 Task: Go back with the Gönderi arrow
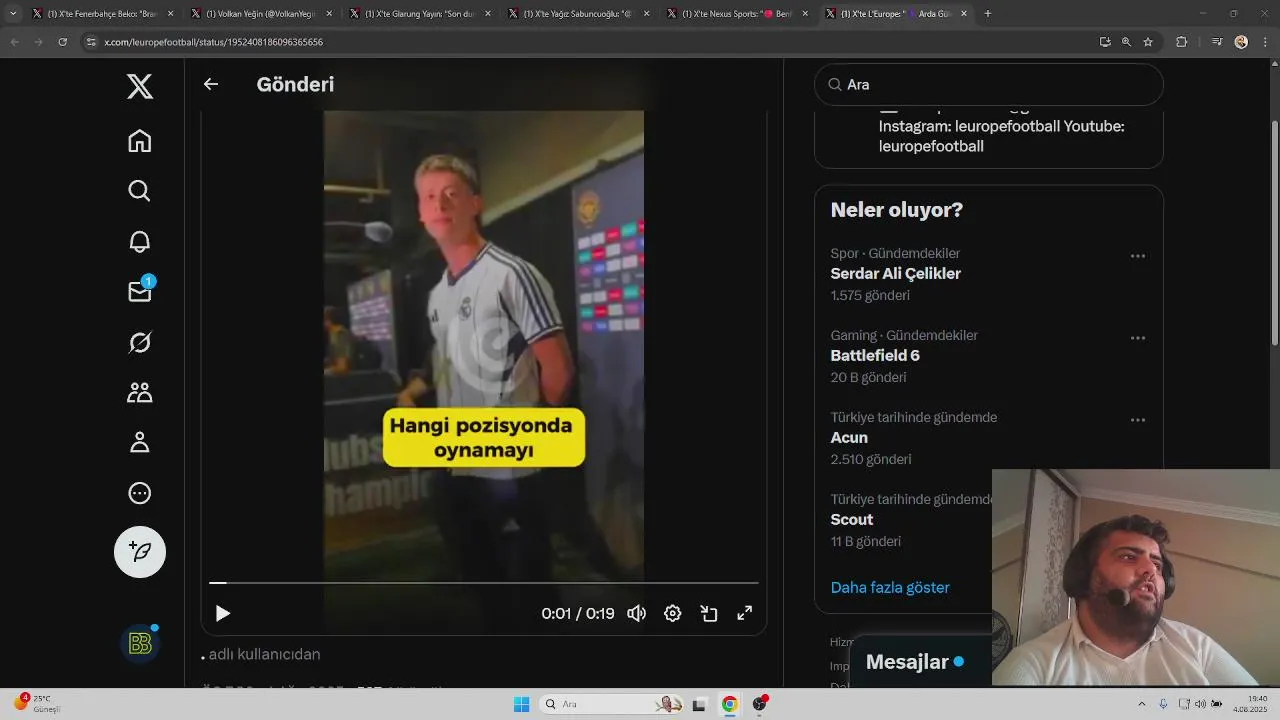(211, 84)
